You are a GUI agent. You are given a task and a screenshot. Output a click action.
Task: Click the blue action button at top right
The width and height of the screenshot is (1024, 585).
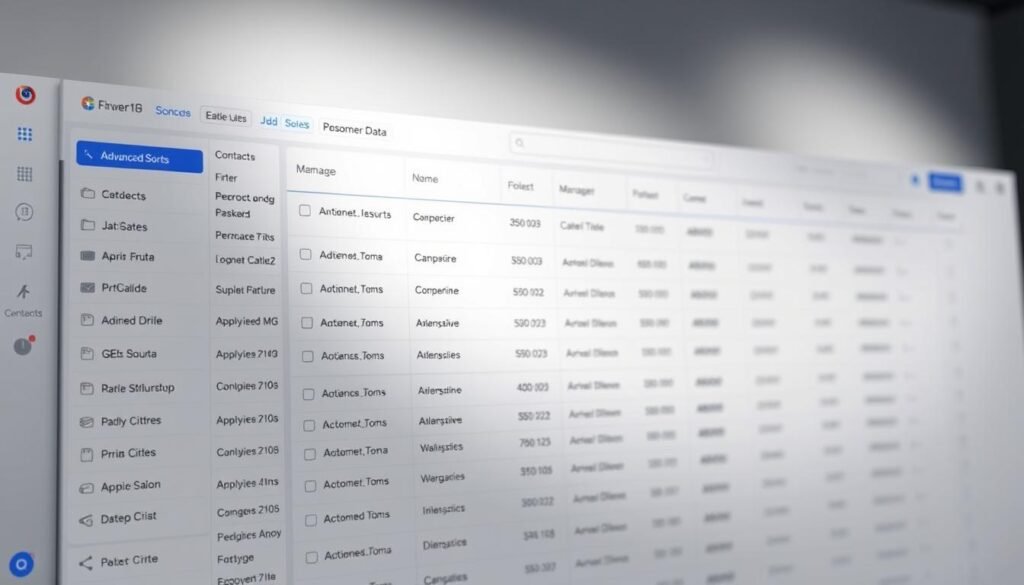946,182
